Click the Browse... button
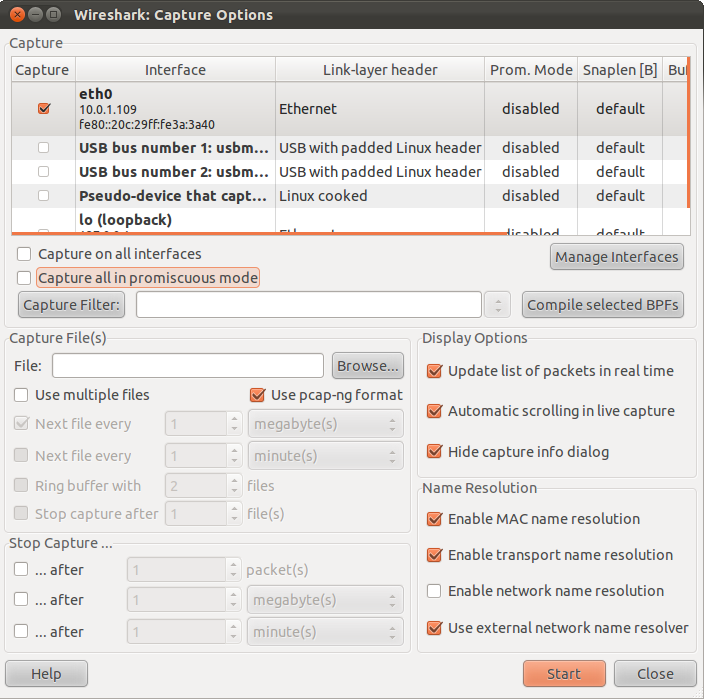705x700 pixels. 368,366
